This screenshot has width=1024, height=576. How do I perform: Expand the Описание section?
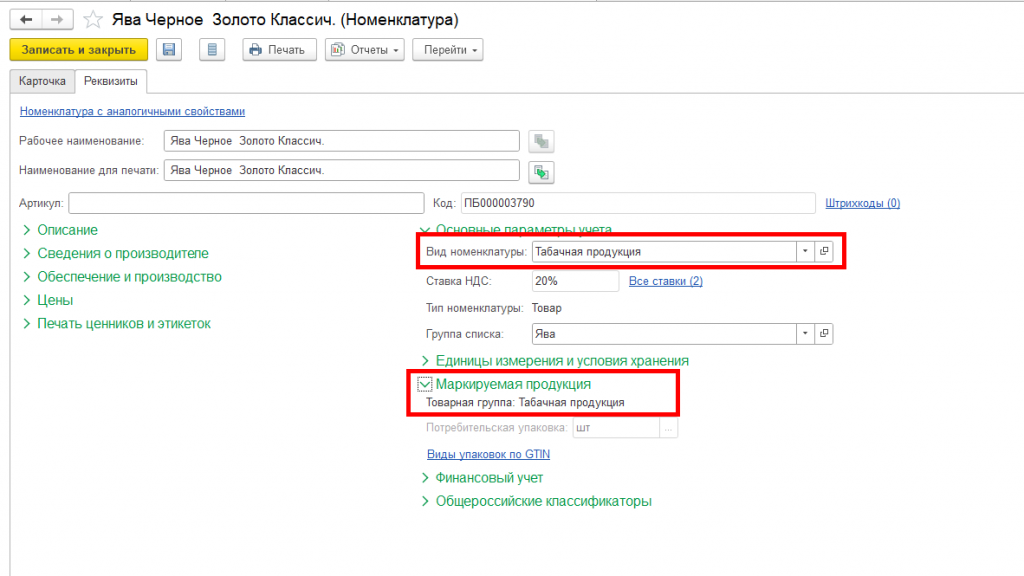(60, 230)
